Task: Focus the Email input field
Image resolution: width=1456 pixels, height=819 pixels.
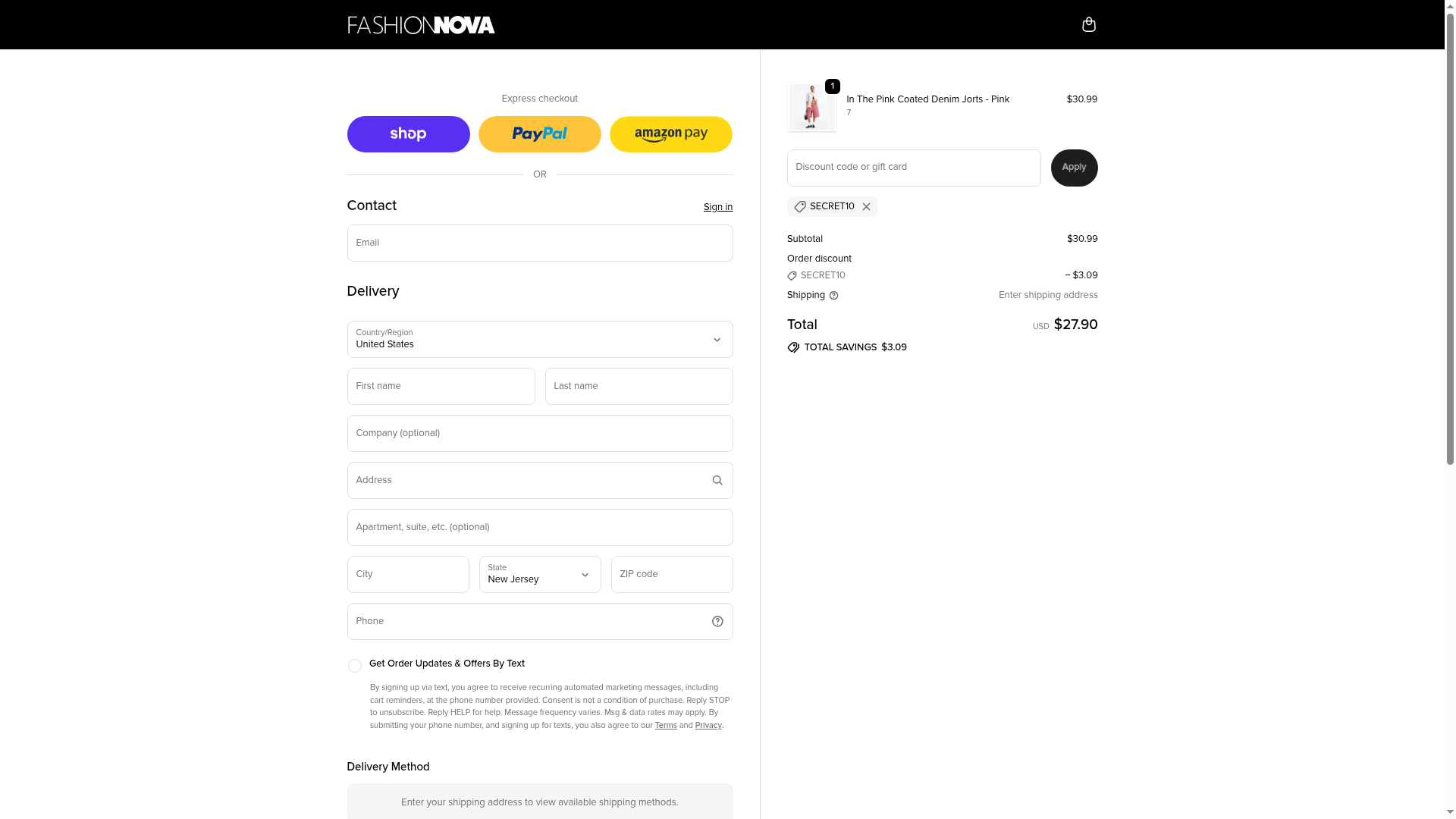Action: 539,243
